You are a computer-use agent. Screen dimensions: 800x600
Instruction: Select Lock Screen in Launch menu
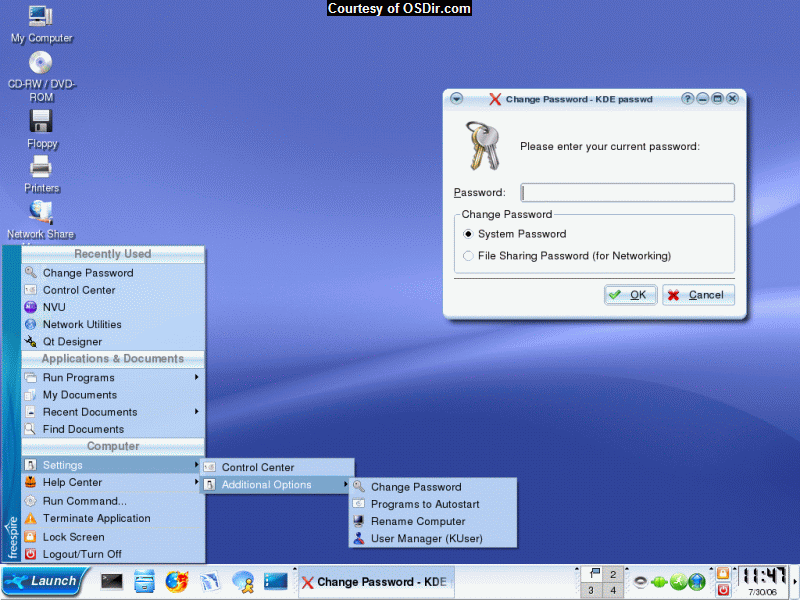tap(113, 537)
